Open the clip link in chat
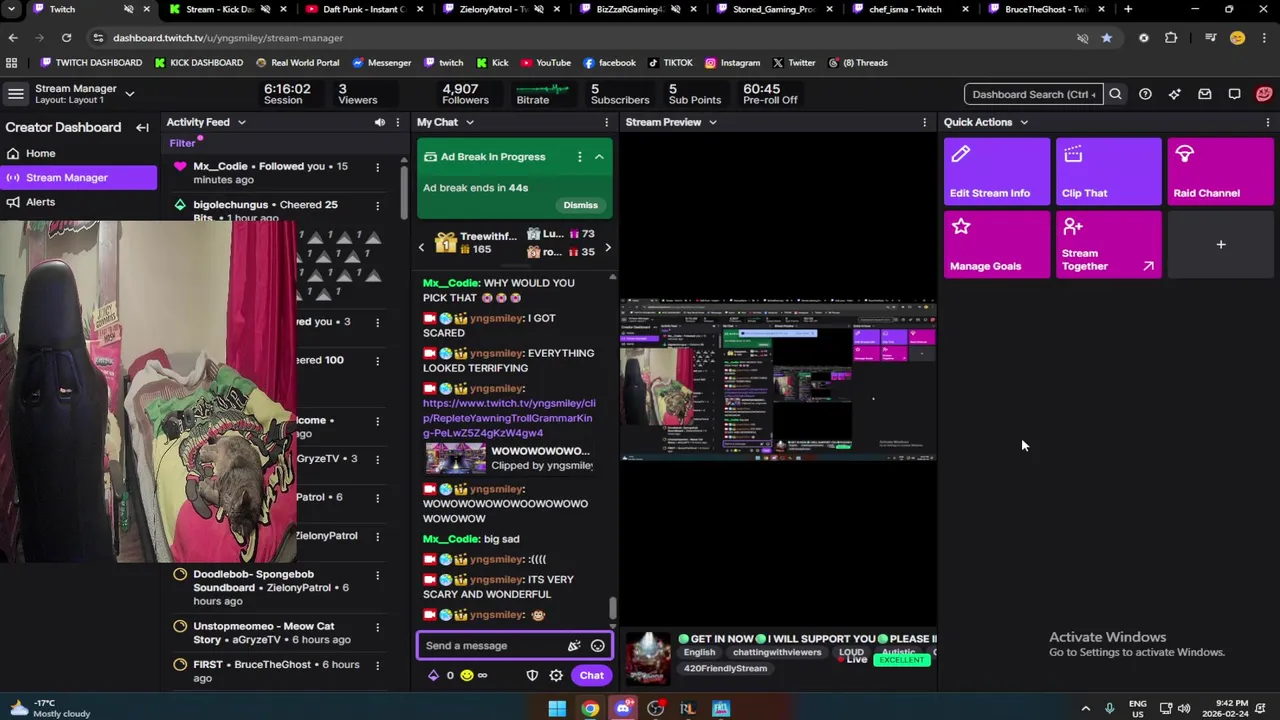 (x=509, y=418)
